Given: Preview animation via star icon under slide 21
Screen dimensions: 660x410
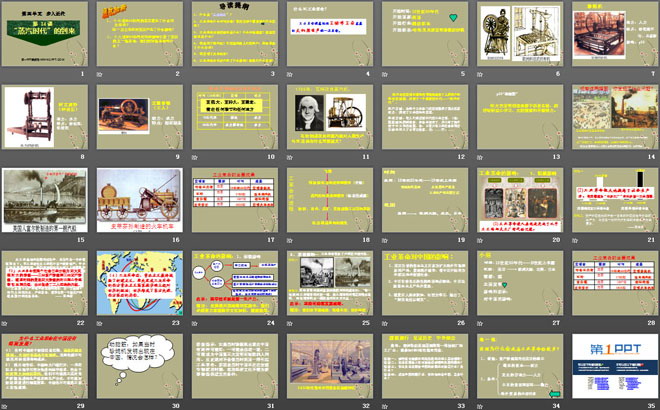Looking at the screenshot, I should click(x=575, y=240).
